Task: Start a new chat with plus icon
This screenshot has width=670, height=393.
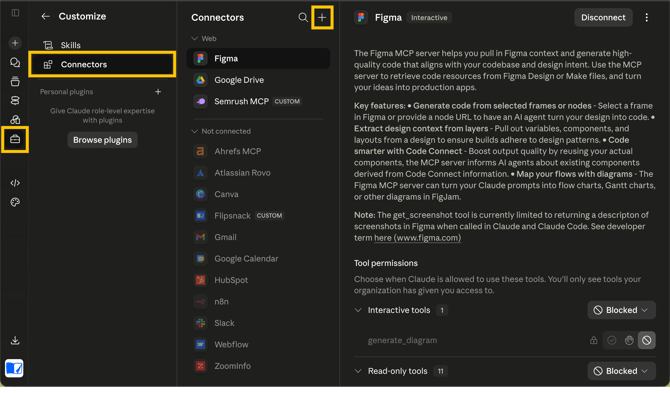Action: point(15,43)
